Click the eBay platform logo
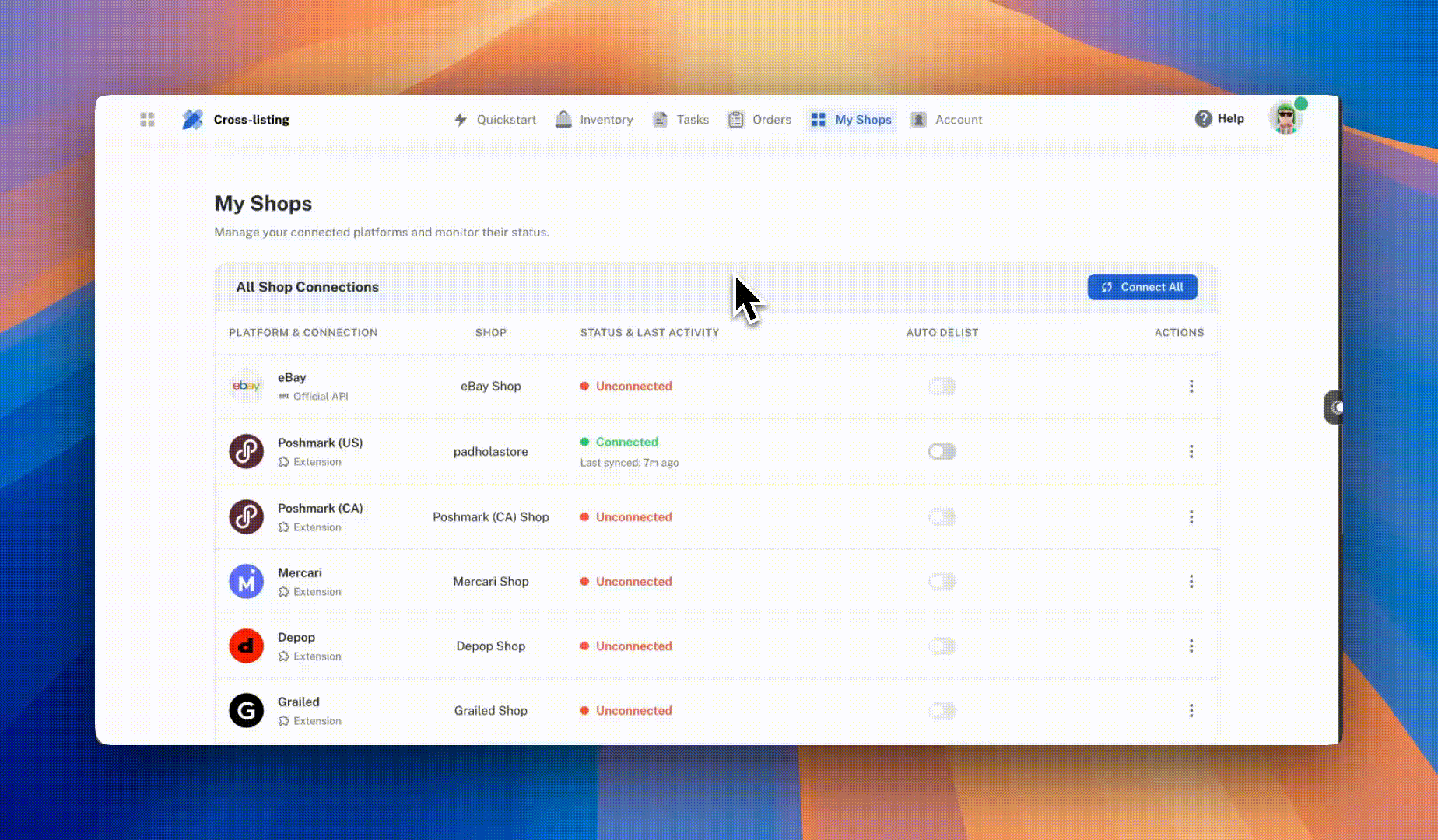The width and height of the screenshot is (1438, 840). coord(246,386)
